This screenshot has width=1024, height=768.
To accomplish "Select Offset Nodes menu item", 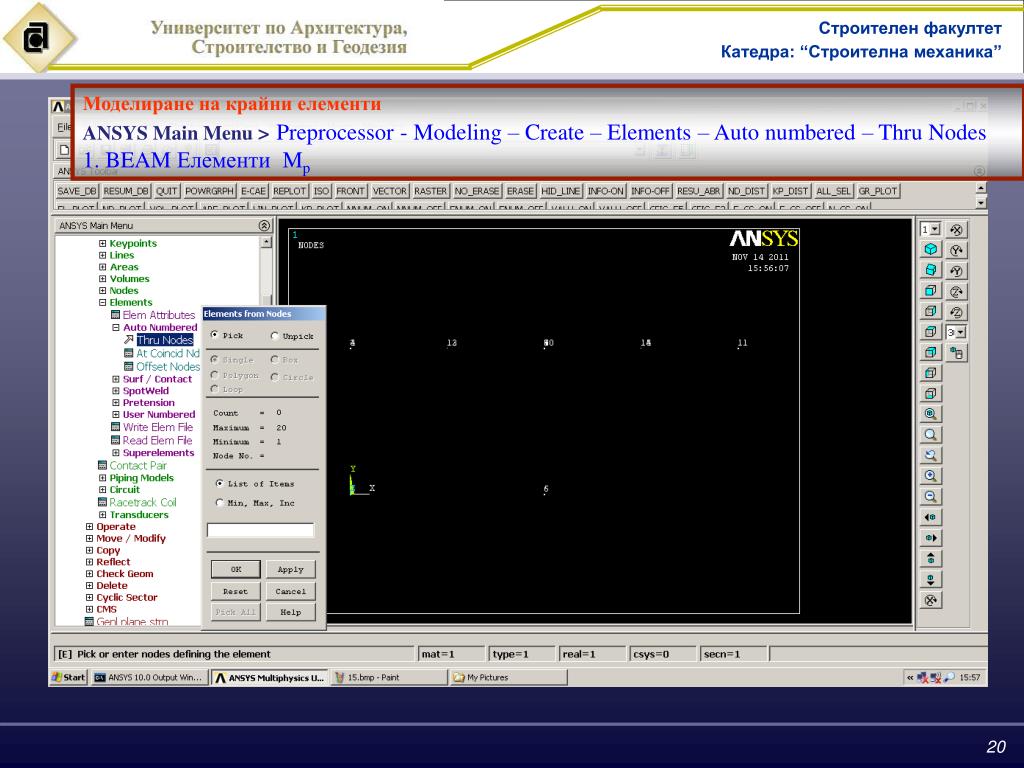I will coord(168,366).
